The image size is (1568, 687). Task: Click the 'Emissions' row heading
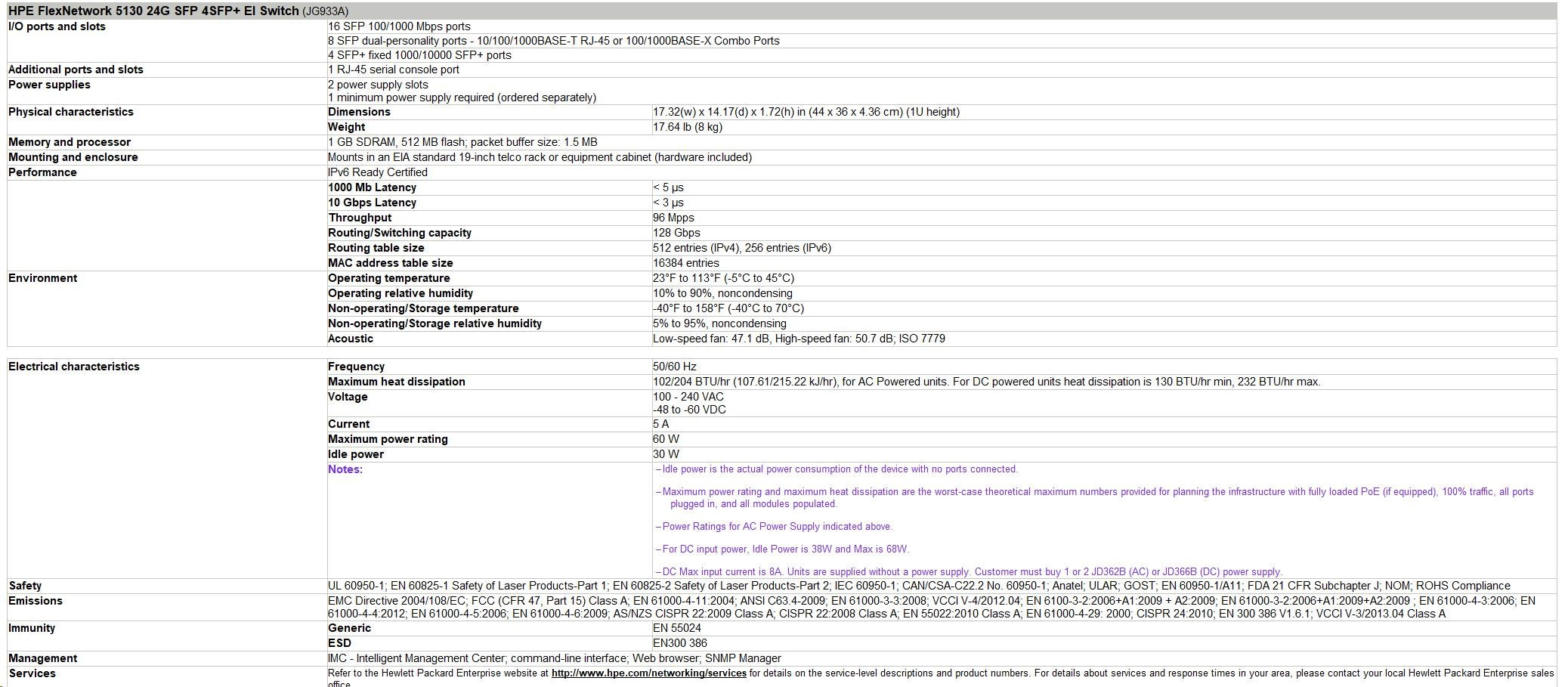[x=35, y=601]
